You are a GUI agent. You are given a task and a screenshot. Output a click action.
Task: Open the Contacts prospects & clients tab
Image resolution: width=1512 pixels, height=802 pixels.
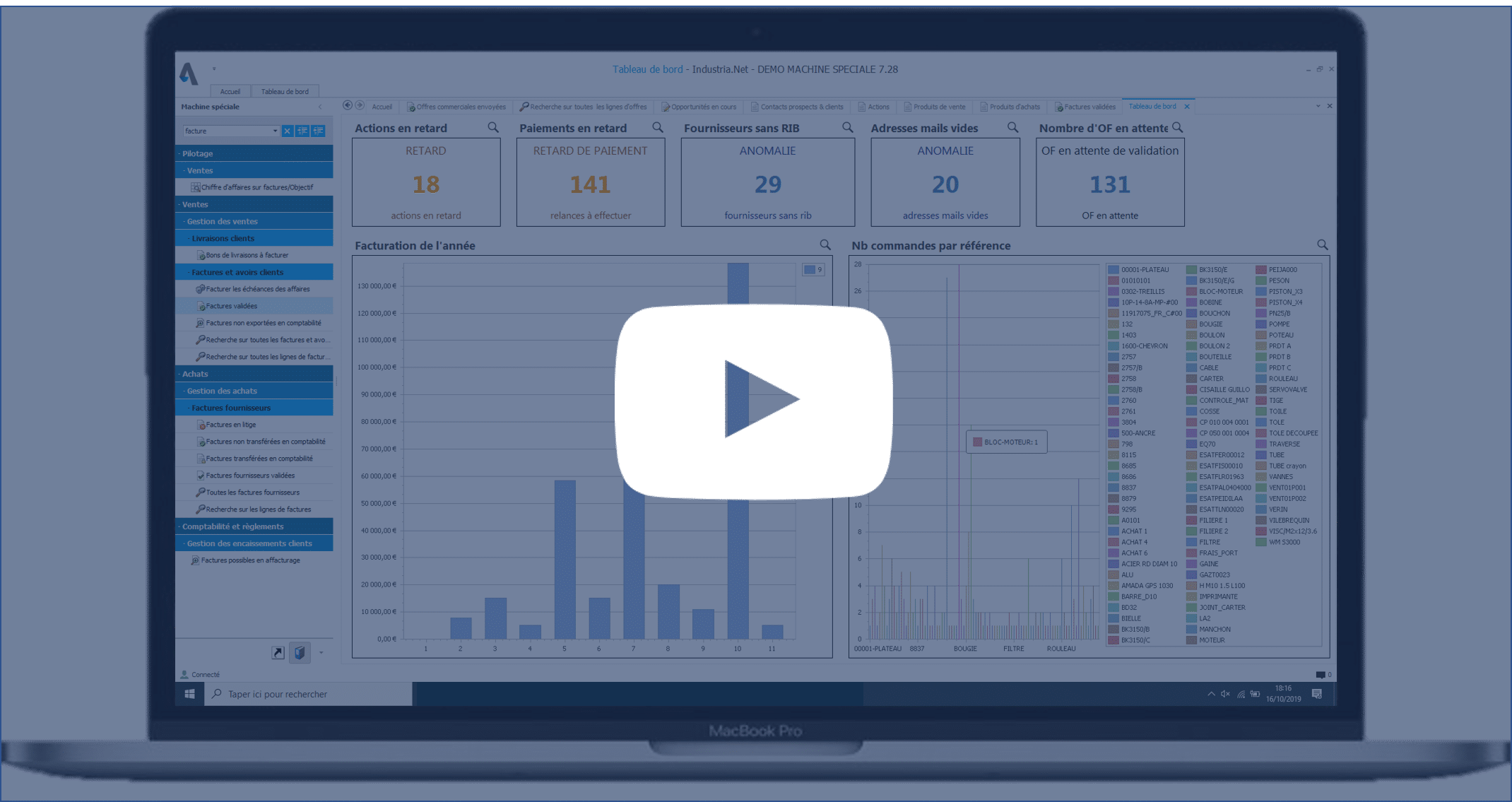pos(797,107)
